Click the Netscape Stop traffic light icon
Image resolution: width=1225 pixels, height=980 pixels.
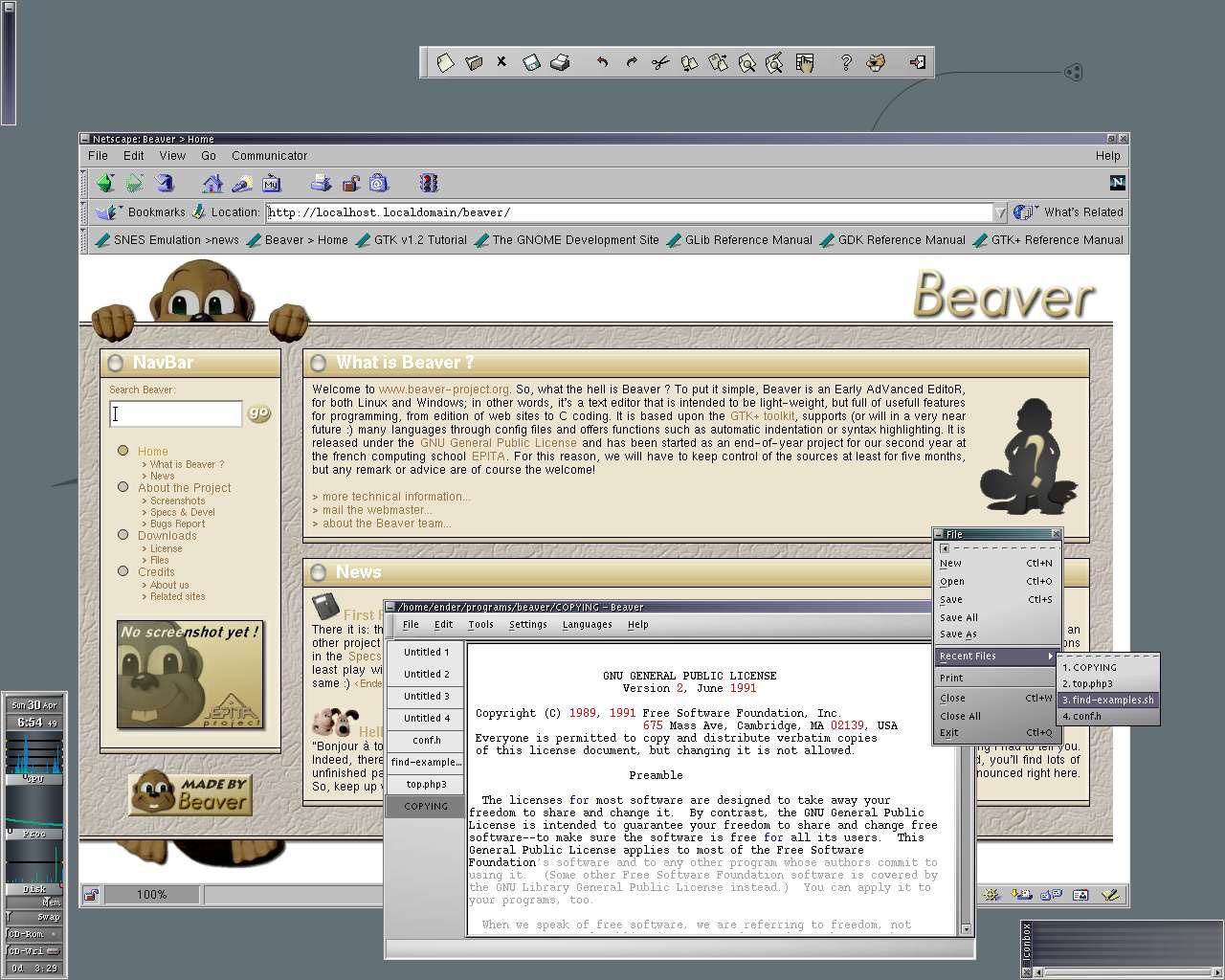pyautogui.click(x=428, y=183)
